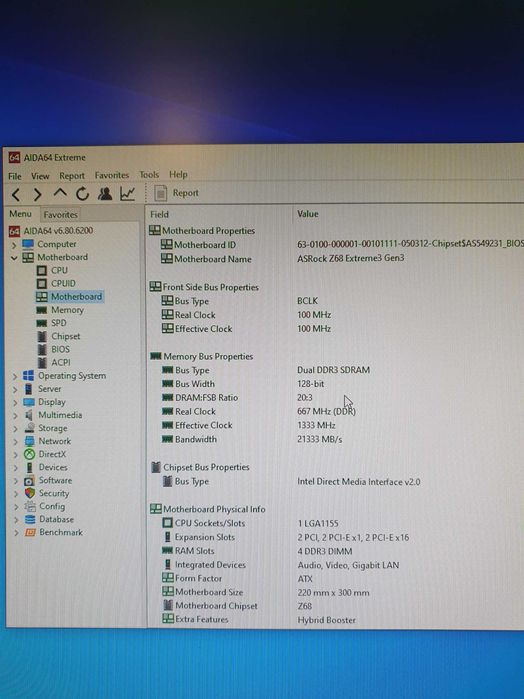Open the Tools menu
The height and width of the screenshot is (699, 524).
(x=149, y=175)
